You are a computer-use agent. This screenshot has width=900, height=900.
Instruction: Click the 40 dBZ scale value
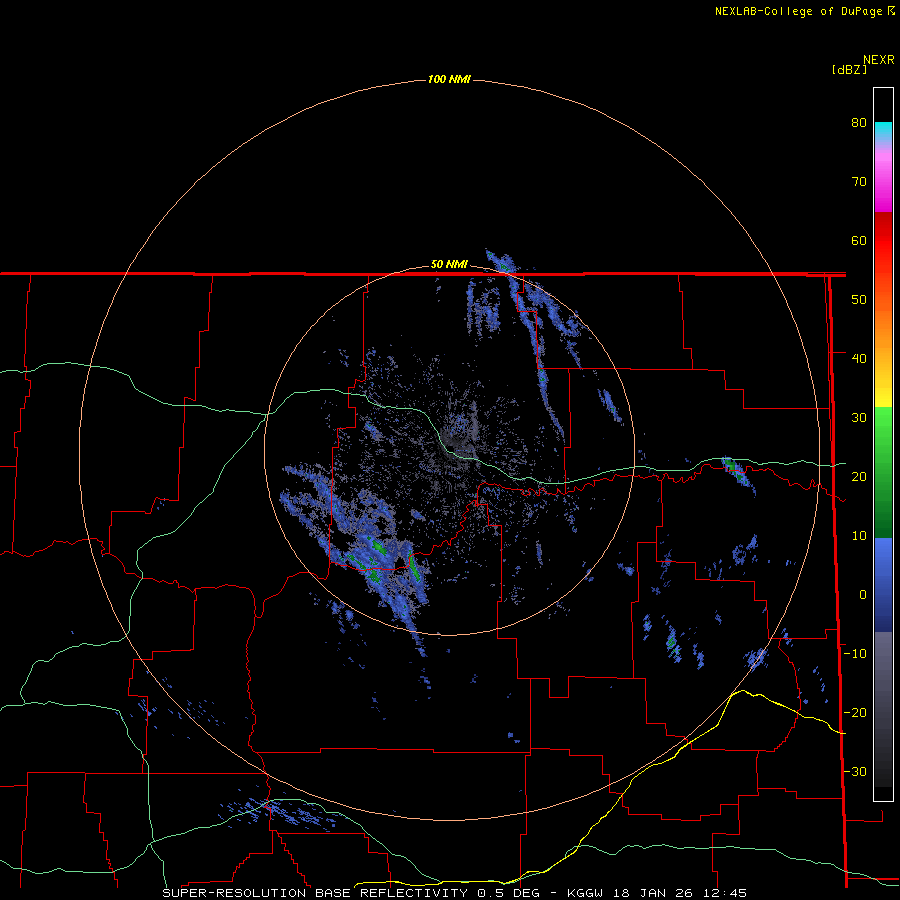click(859, 359)
